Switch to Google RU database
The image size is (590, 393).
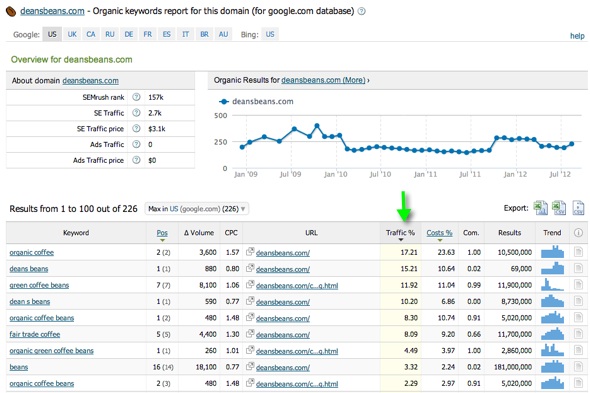tap(109, 34)
